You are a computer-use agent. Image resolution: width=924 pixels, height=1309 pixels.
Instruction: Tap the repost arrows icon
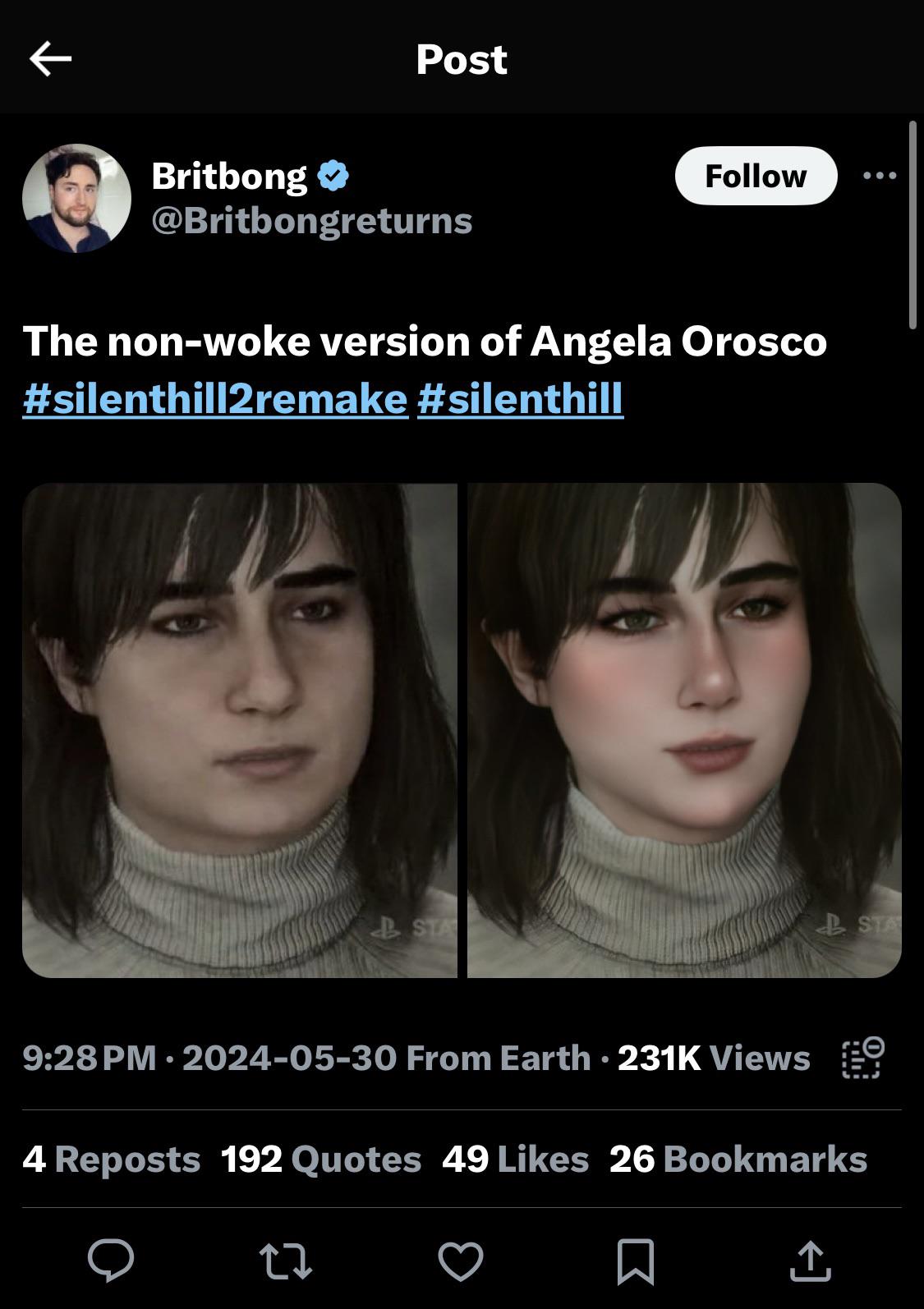(285, 1260)
